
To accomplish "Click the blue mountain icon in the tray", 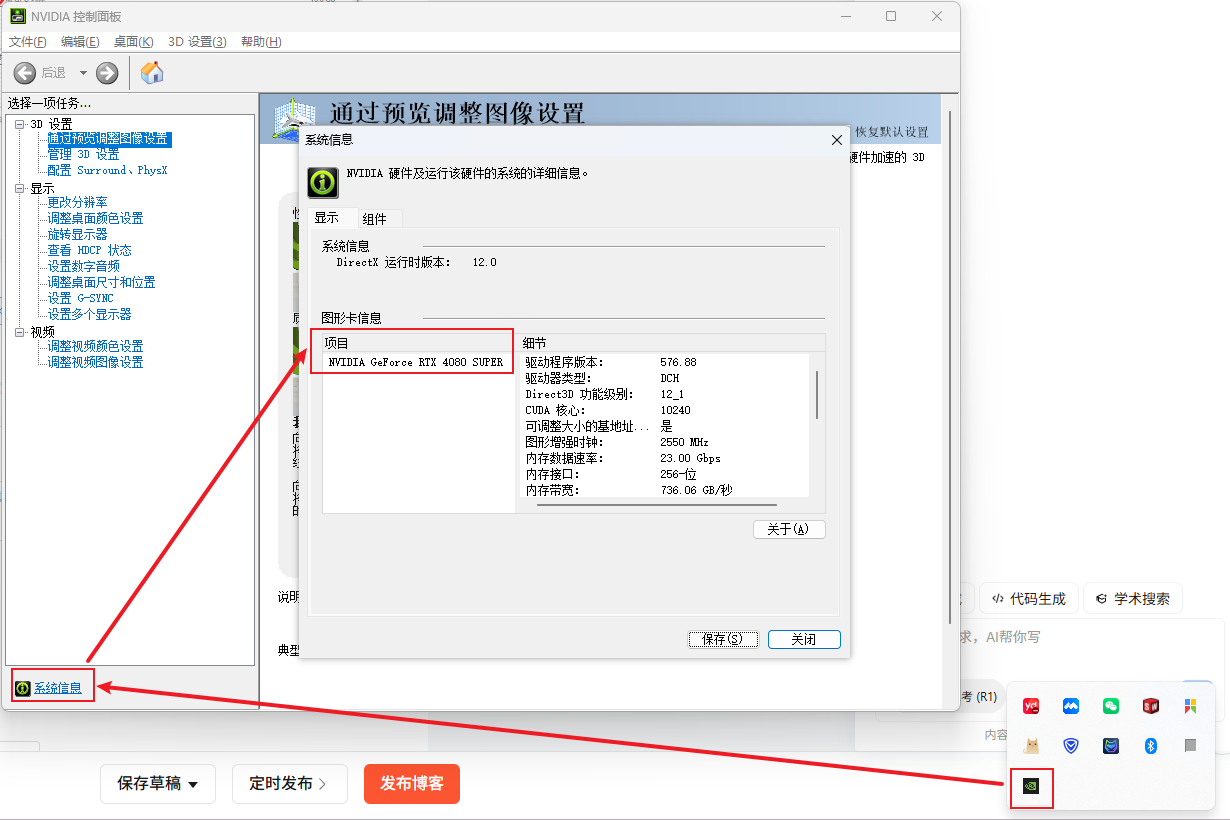I will [x=1071, y=706].
